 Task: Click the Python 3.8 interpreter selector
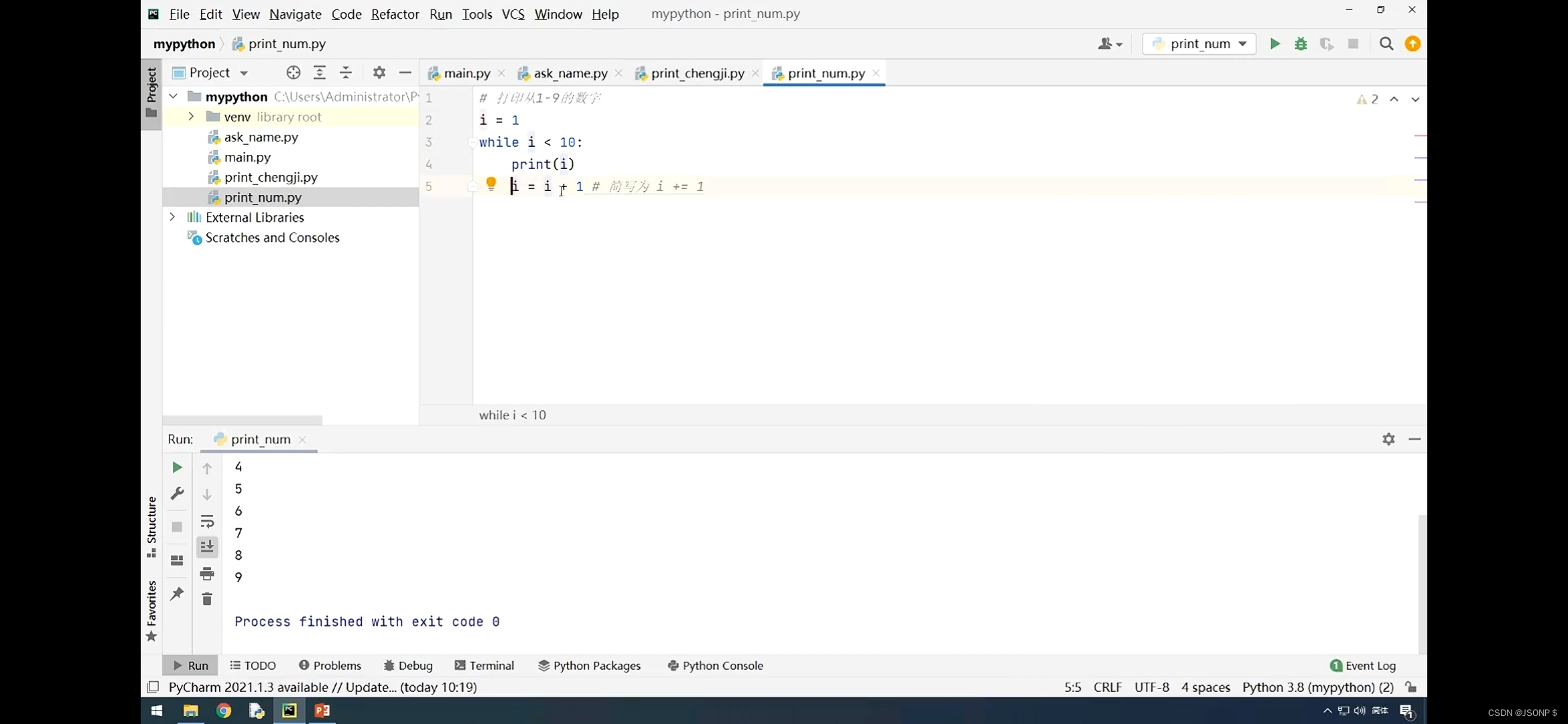pos(1318,687)
